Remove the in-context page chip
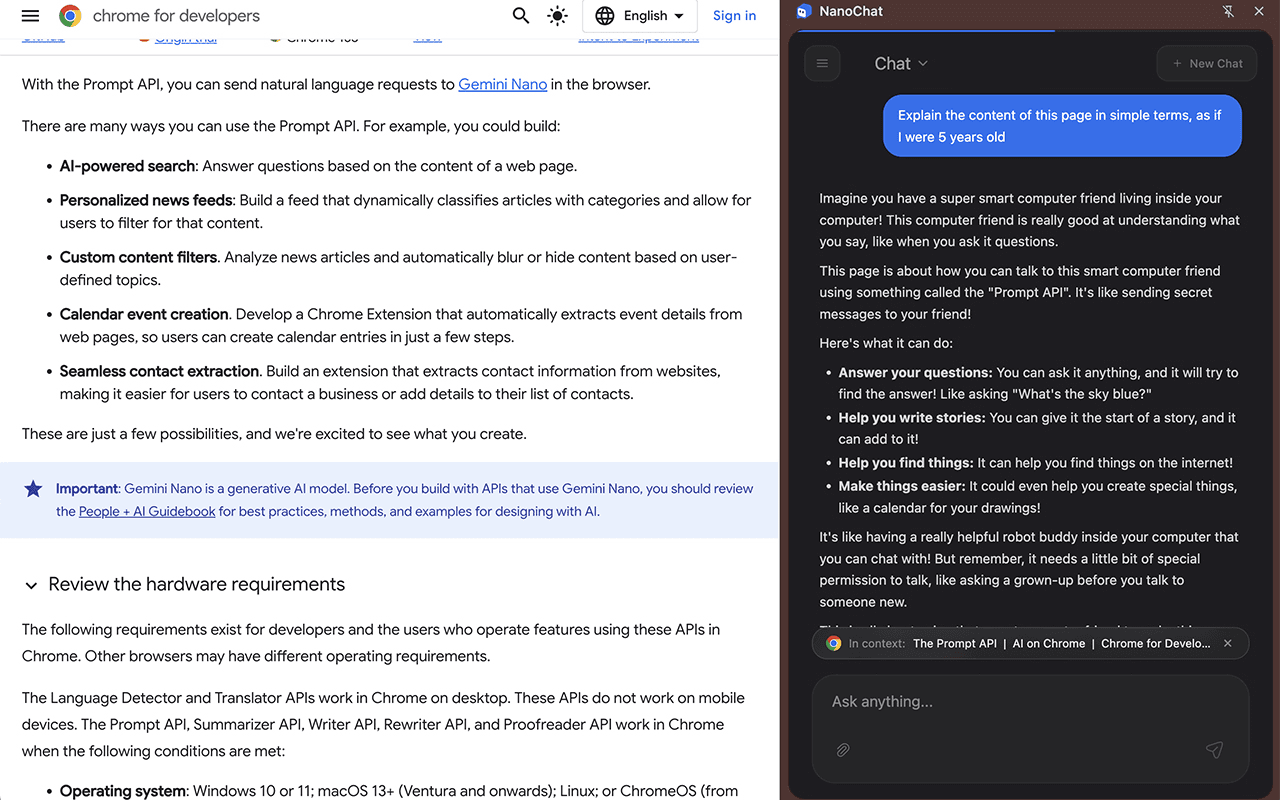Screen dimensions: 1280x800 (x=1228, y=644)
